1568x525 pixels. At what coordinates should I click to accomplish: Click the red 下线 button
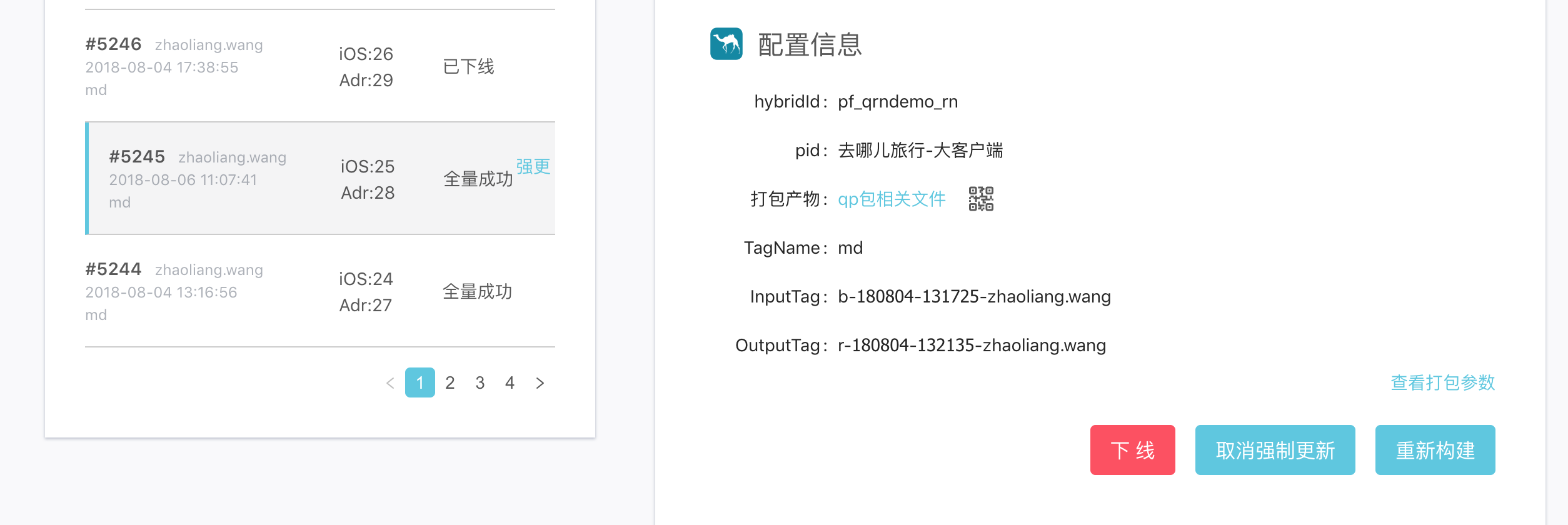click(x=1133, y=450)
